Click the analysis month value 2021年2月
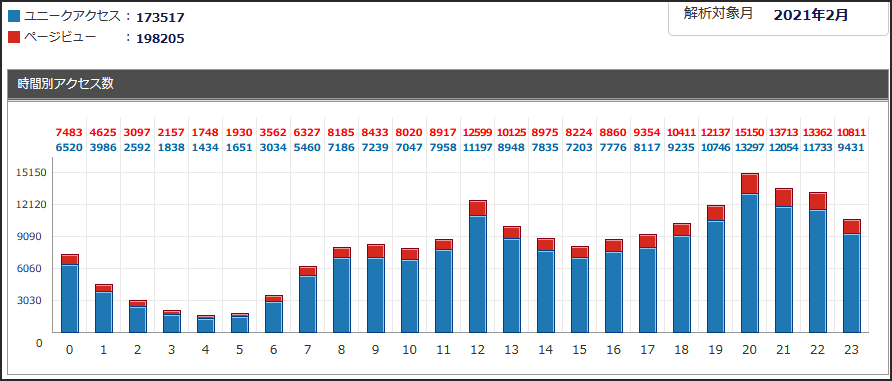 click(811, 15)
